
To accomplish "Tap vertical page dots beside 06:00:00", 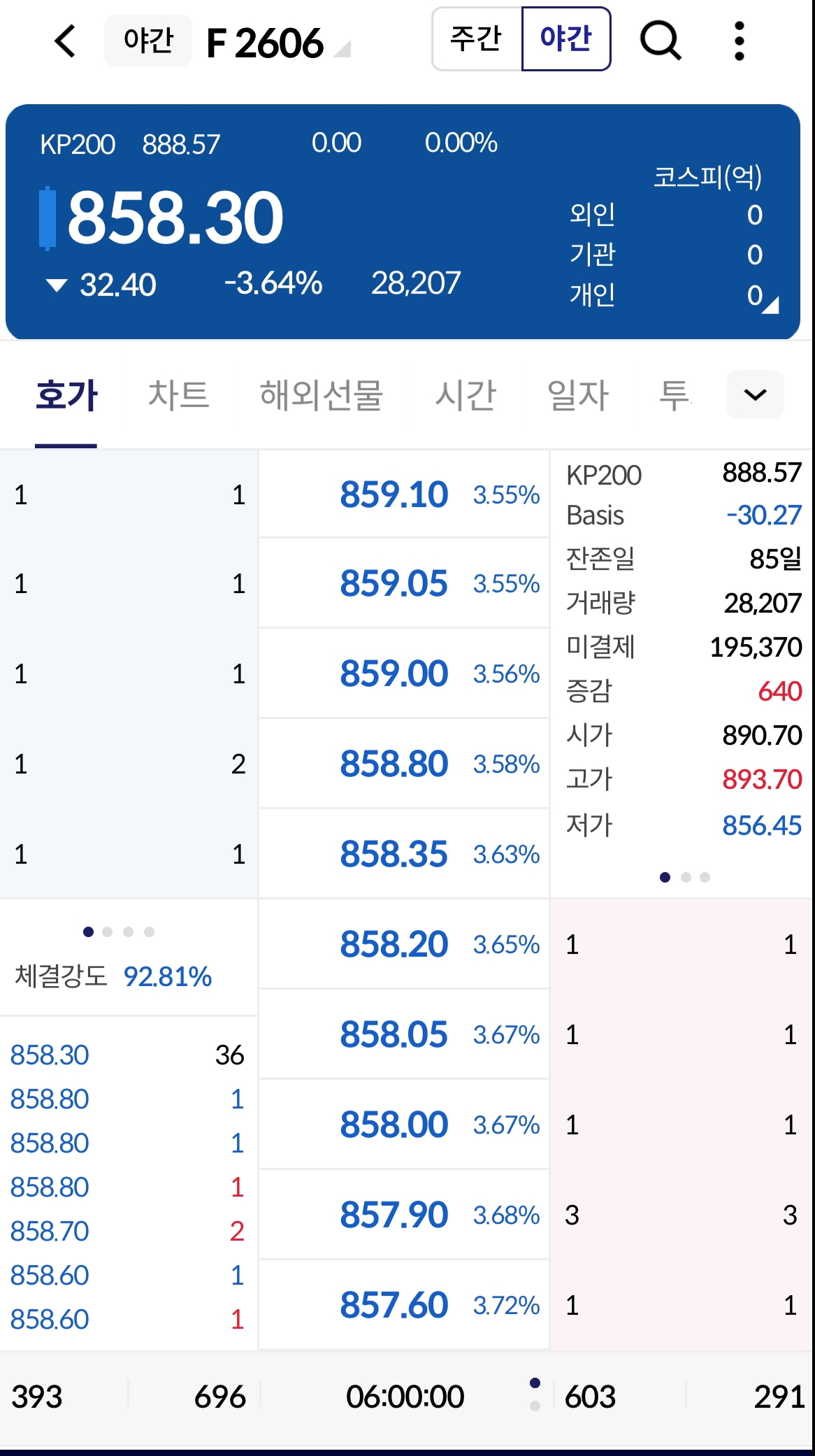I will (x=535, y=1394).
